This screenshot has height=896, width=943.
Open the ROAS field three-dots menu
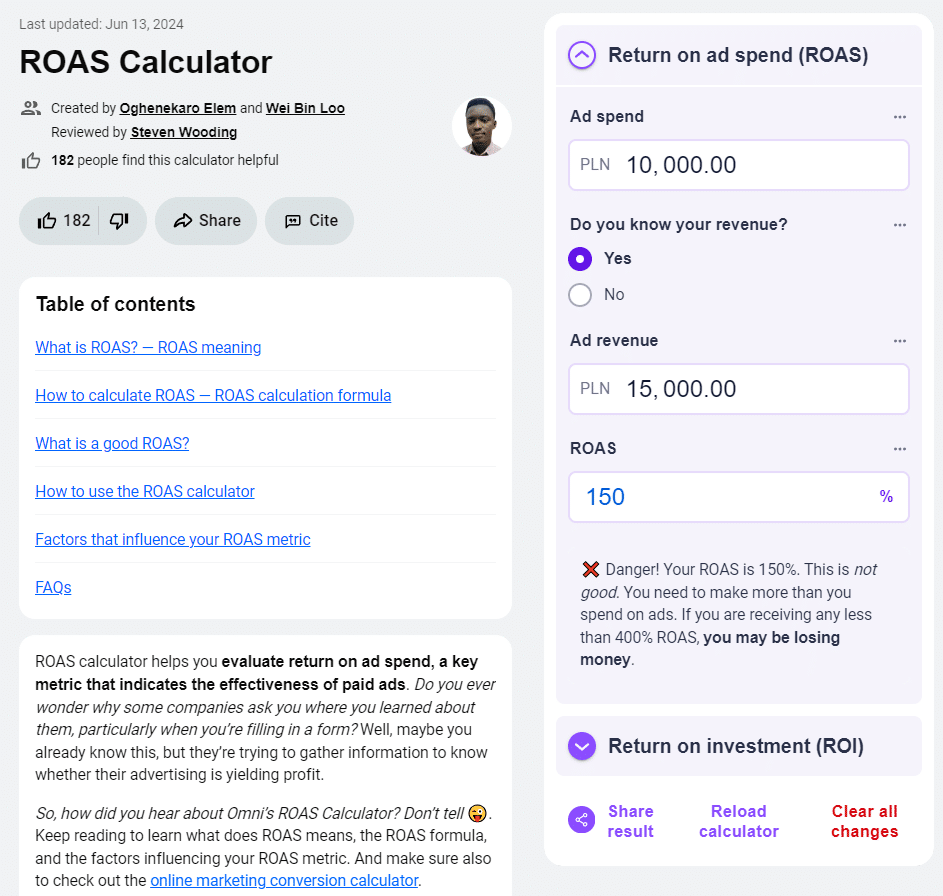900,449
